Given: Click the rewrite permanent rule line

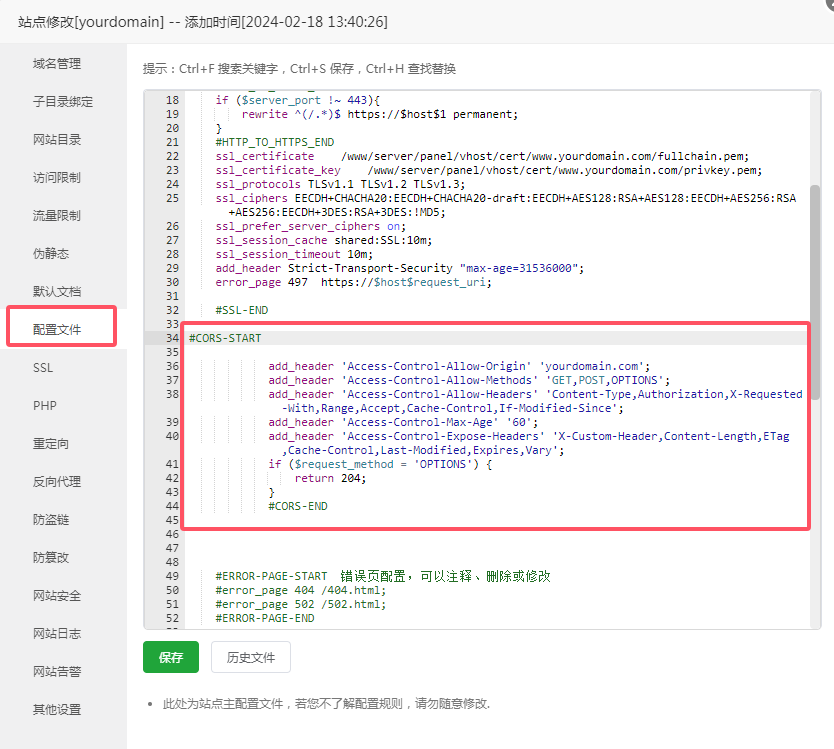Looking at the screenshot, I should point(380,114).
